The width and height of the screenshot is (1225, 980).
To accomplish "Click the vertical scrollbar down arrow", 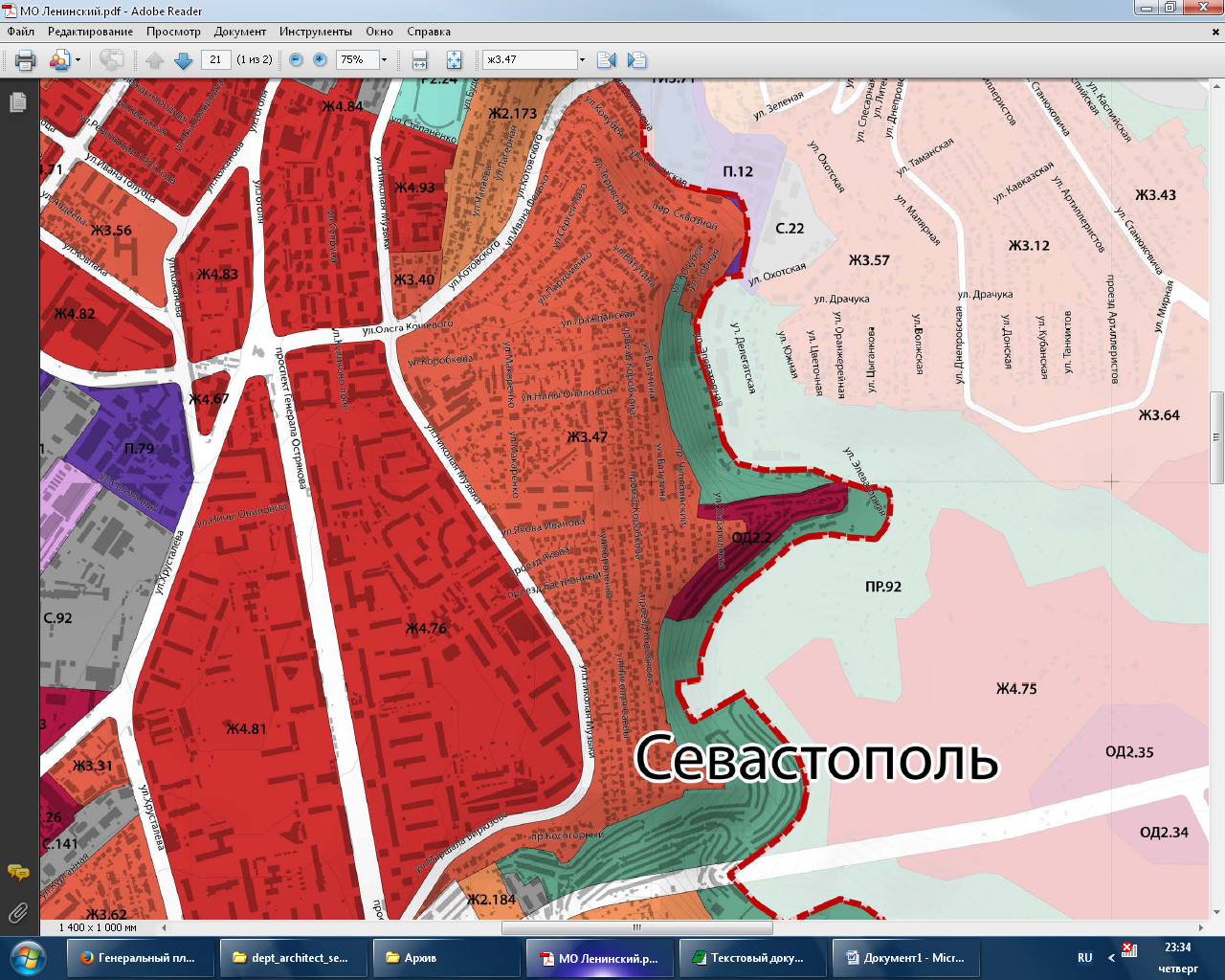I will 1216,912.
